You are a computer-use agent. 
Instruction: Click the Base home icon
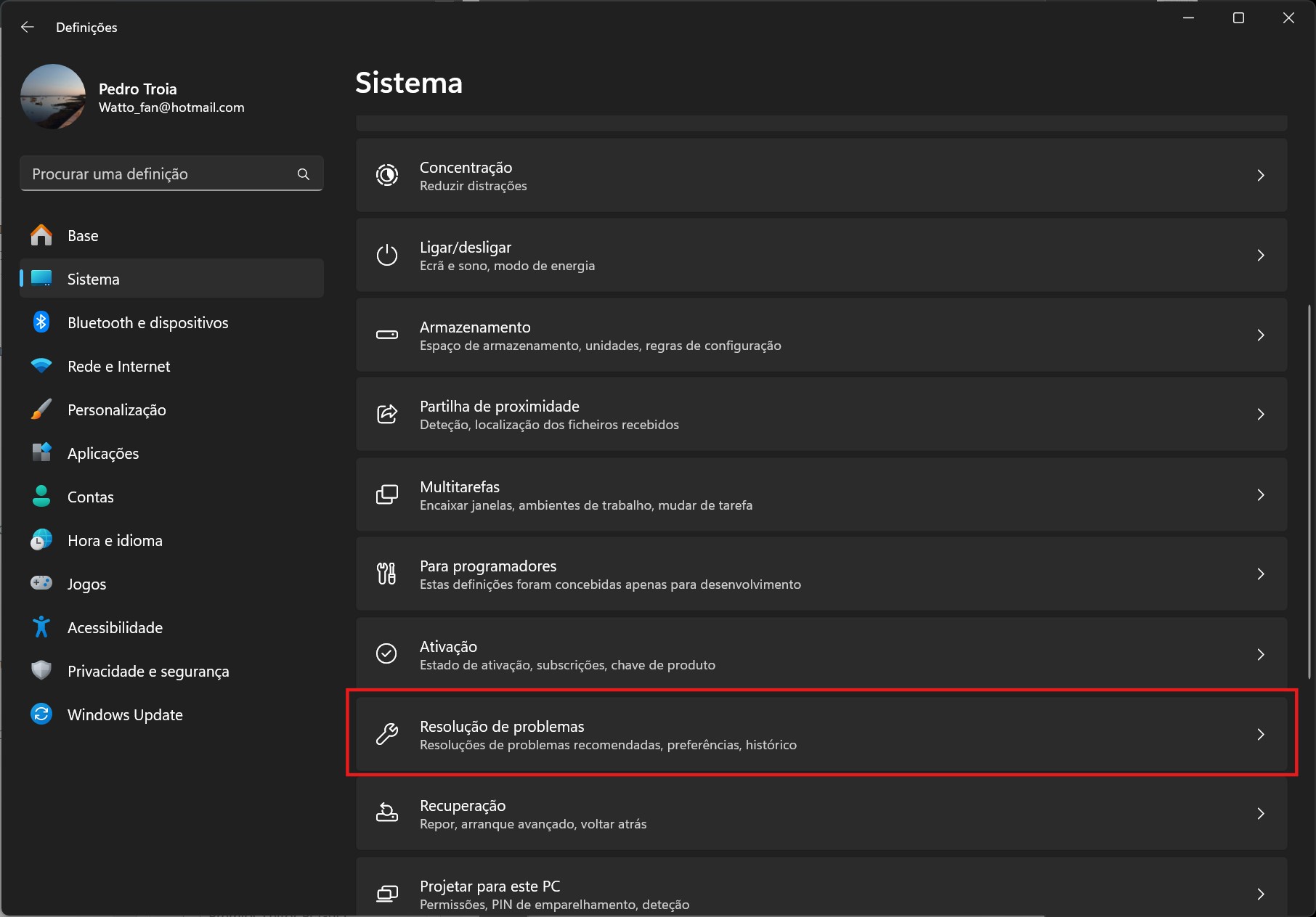(x=41, y=235)
